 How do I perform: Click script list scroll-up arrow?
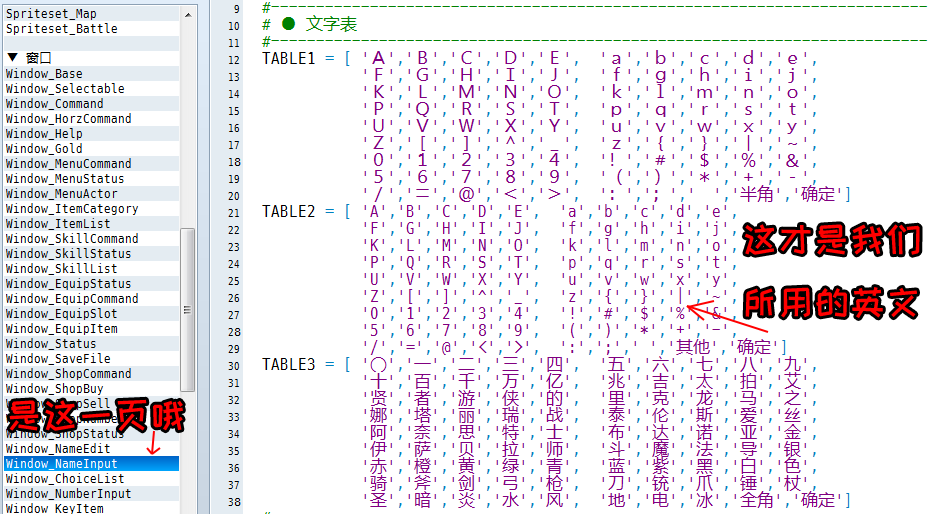point(188,14)
